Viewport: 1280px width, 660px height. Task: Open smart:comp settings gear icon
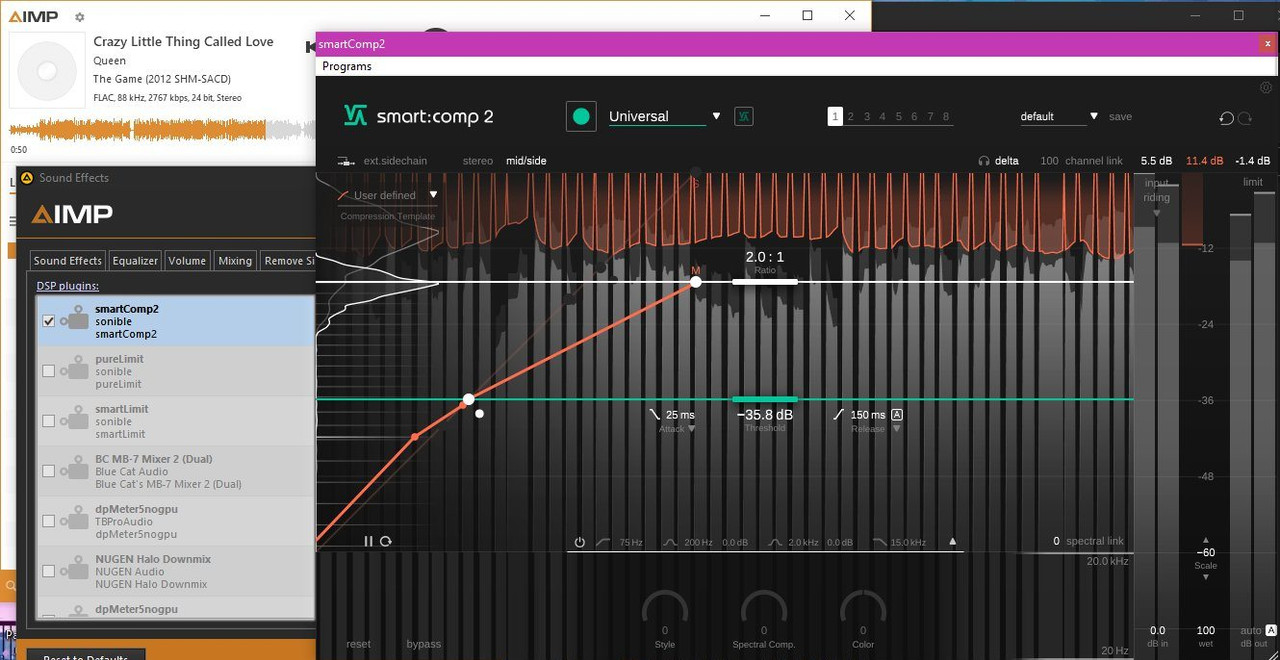1266,88
